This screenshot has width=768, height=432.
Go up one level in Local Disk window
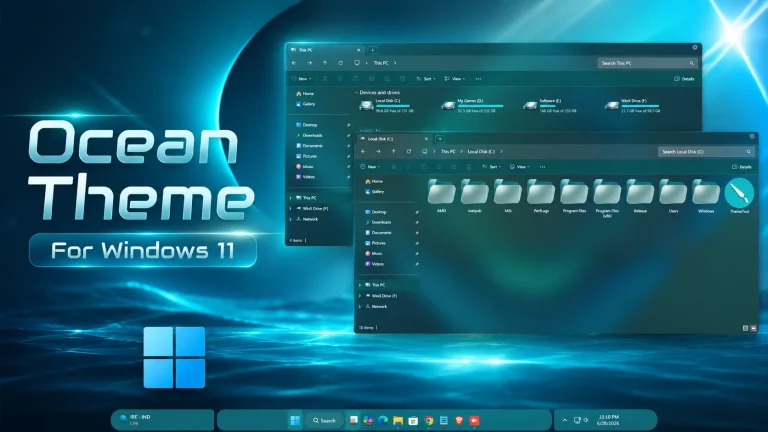pyautogui.click(x=394, y=152)
